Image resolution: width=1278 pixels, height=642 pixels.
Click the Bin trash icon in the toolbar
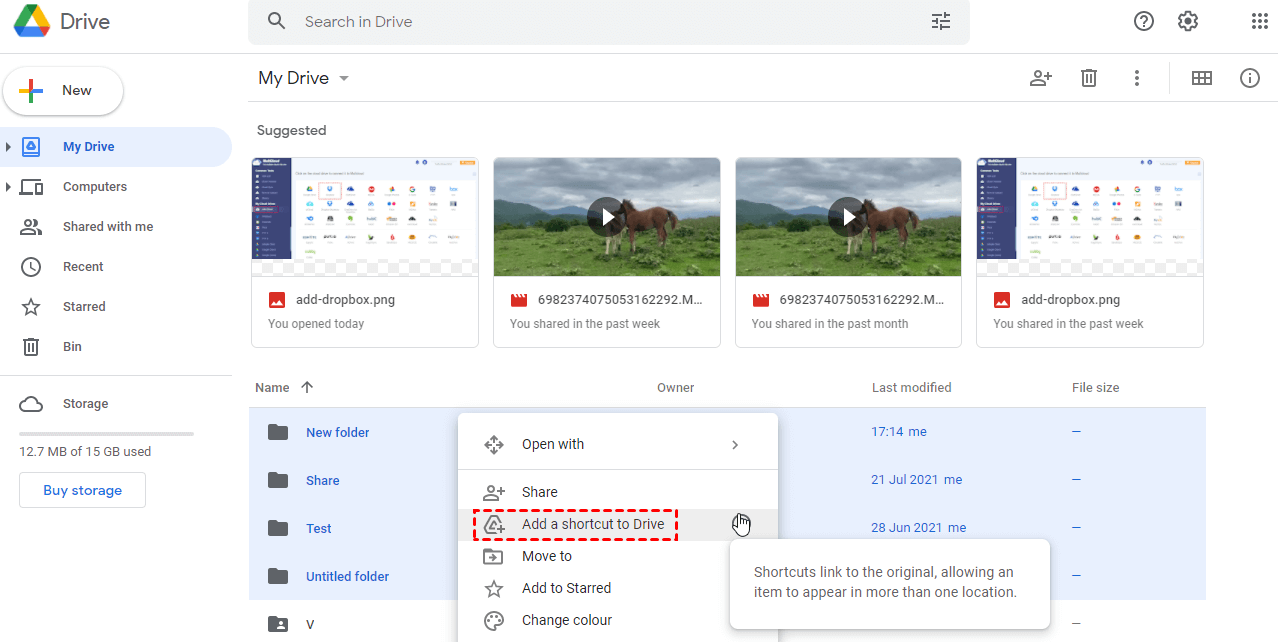pyautogui.click(x=1088, y=77)
